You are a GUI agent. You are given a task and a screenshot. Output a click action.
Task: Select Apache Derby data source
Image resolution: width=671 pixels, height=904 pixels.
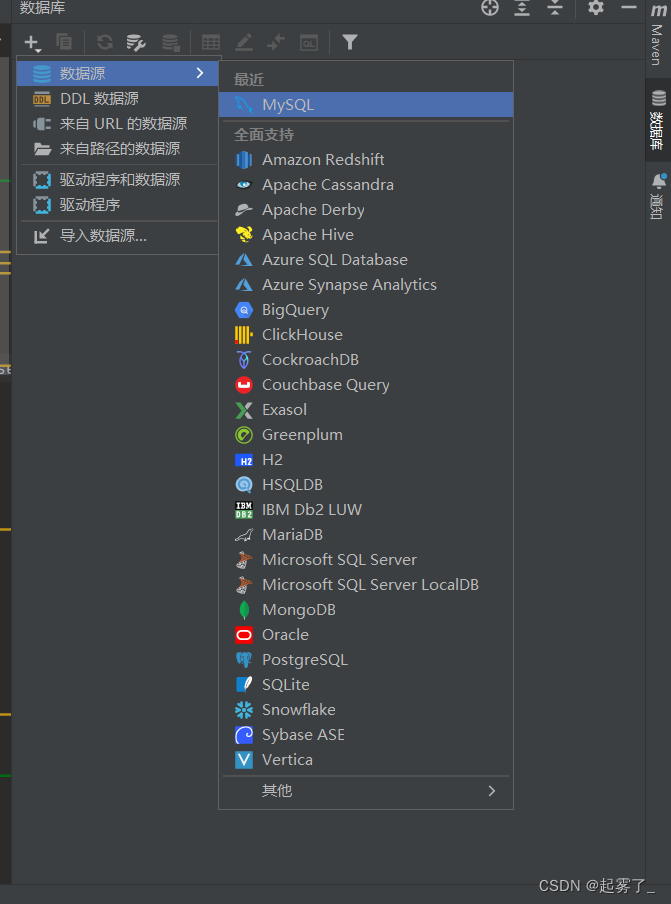(366, 210)
